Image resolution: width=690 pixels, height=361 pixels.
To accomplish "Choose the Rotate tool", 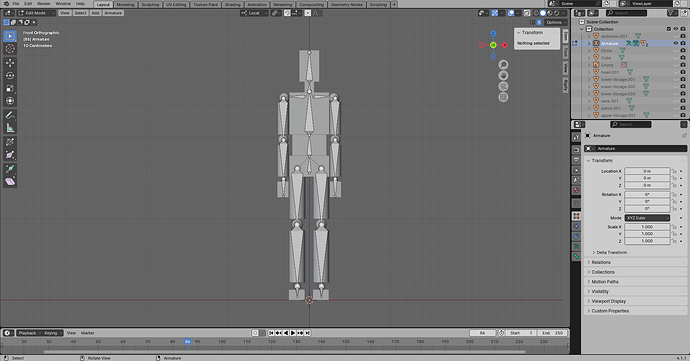I will tap(10, 76).
